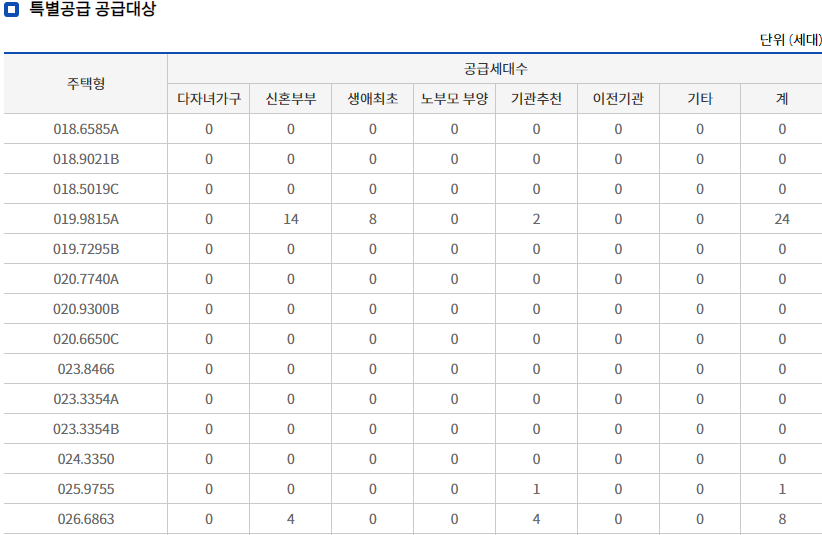Select housing type 019.7295B
The width and height of the screenshot is (822, 535).
(86, 249)
